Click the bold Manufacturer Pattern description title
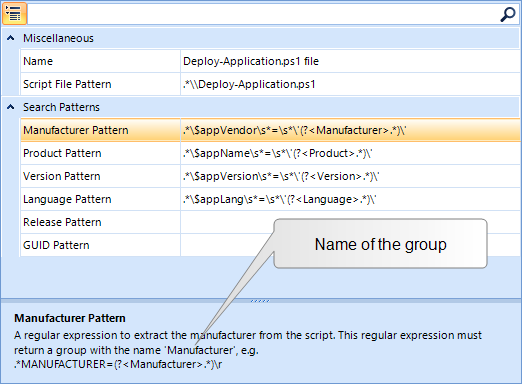Image resolution: width=522 pixels, height=384 pixels. pos(70,318)
